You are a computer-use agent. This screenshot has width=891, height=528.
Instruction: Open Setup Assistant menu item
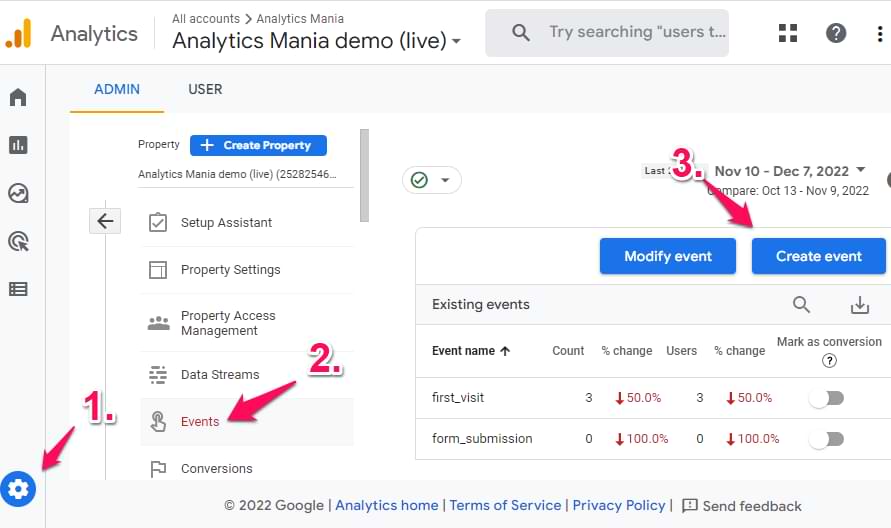247,223
